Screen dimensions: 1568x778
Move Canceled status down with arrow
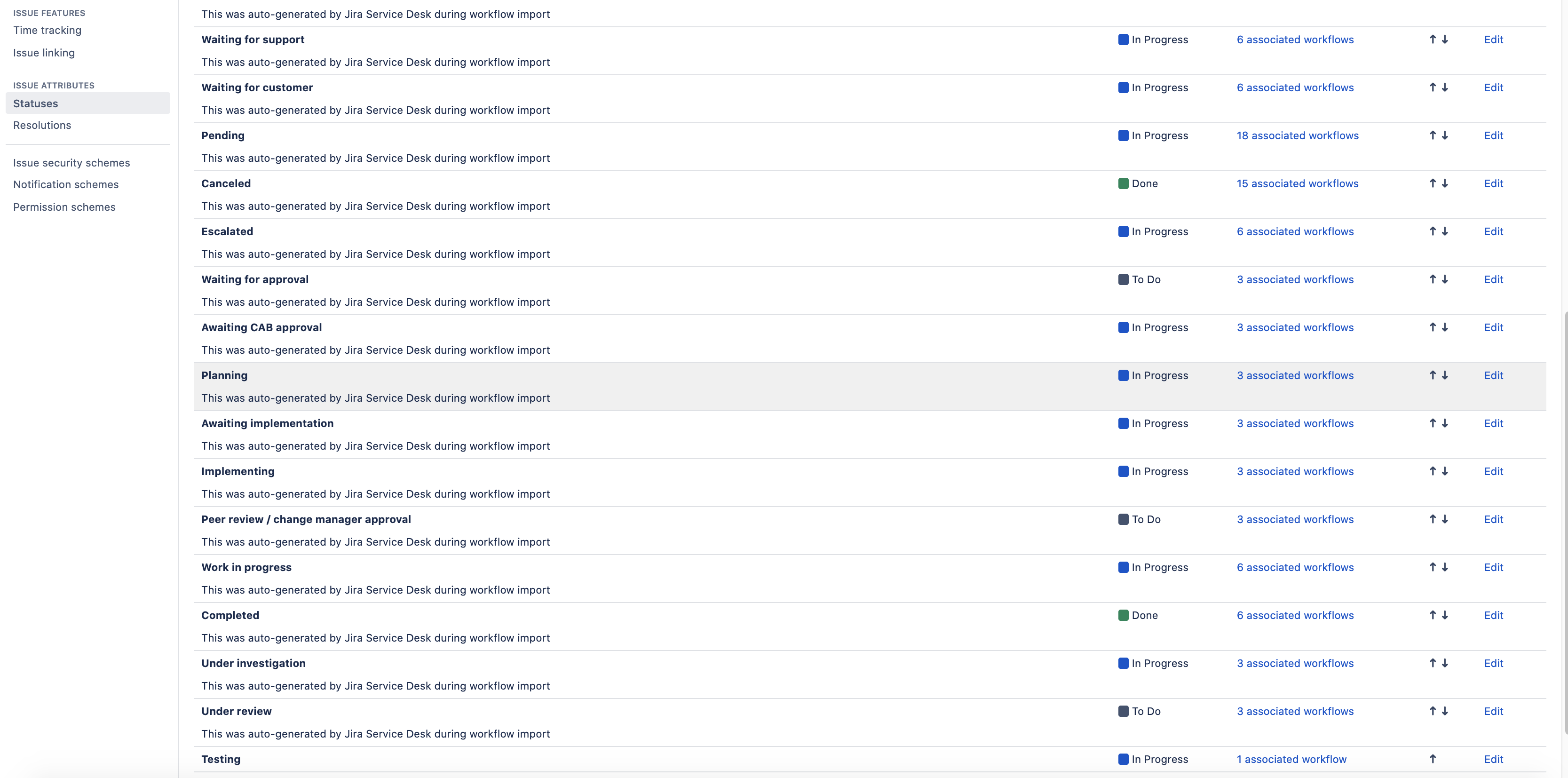(1444, 183)
